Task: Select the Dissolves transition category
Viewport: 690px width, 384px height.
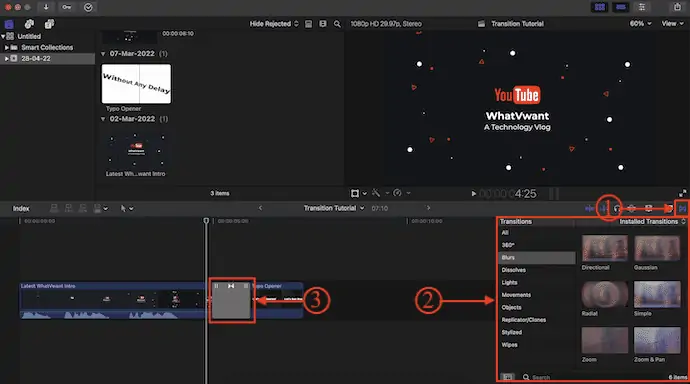Action: pos(514,270)
